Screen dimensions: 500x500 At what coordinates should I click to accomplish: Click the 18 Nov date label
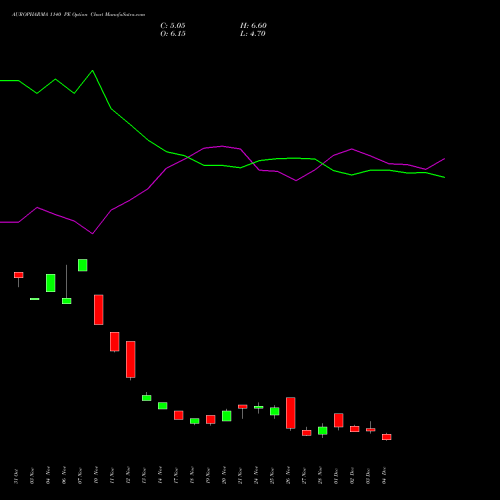click(192, 476)
